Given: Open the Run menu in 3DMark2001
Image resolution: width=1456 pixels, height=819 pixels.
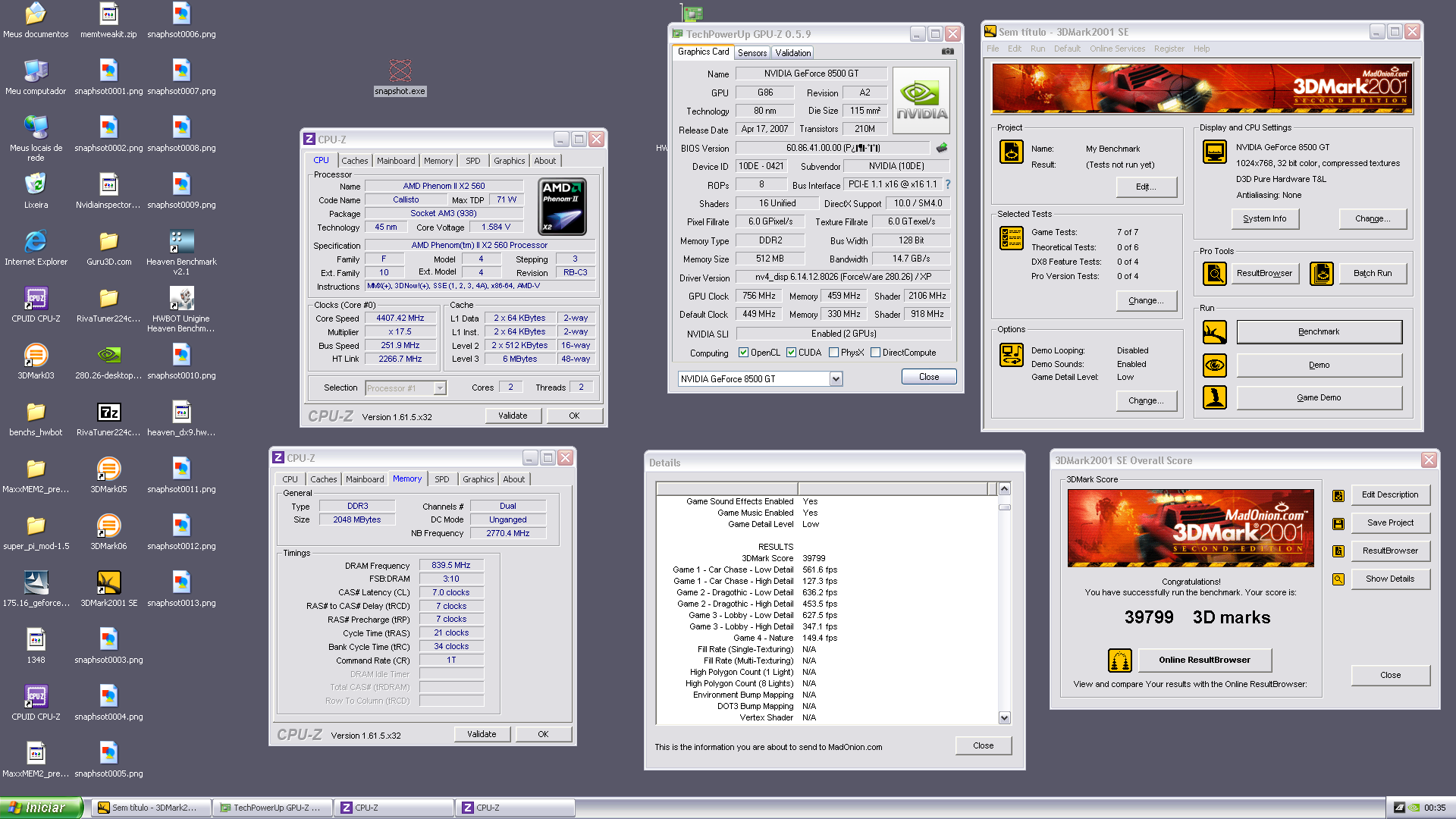Looking at the screenshot, I should point(1037,49).
